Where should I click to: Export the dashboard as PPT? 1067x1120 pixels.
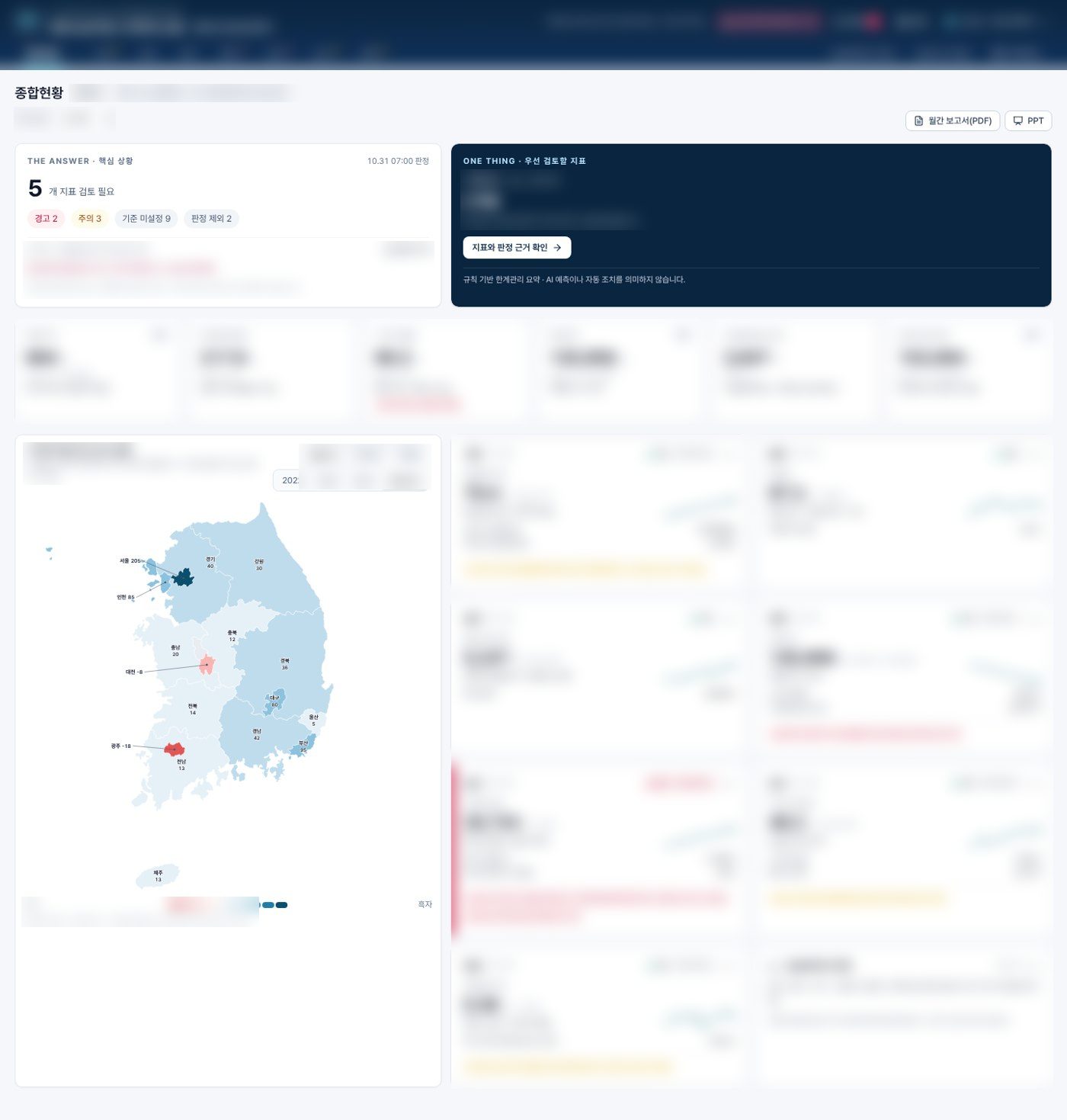click(x=1028, y=120)
